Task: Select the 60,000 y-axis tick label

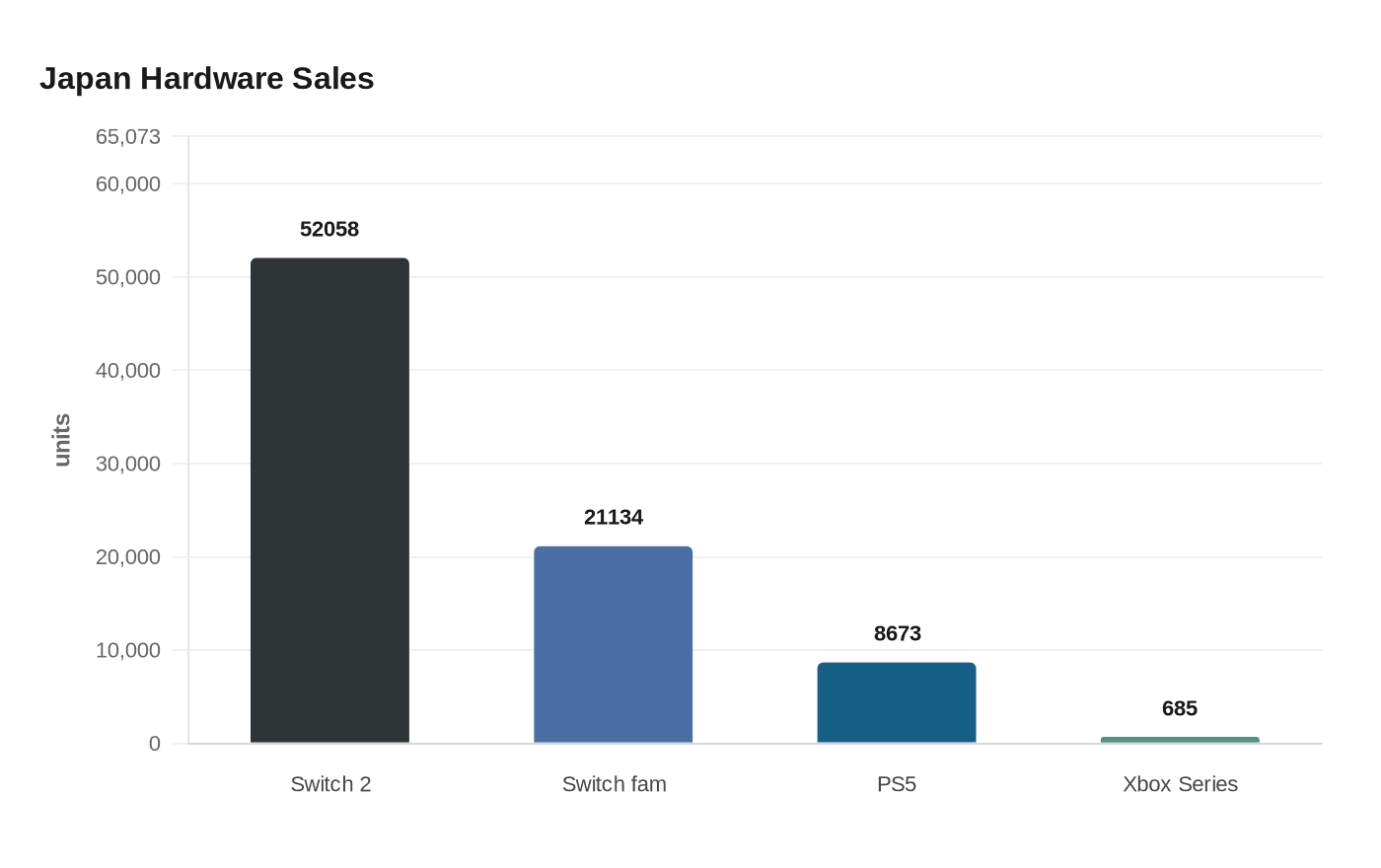Action: (127, 183)
